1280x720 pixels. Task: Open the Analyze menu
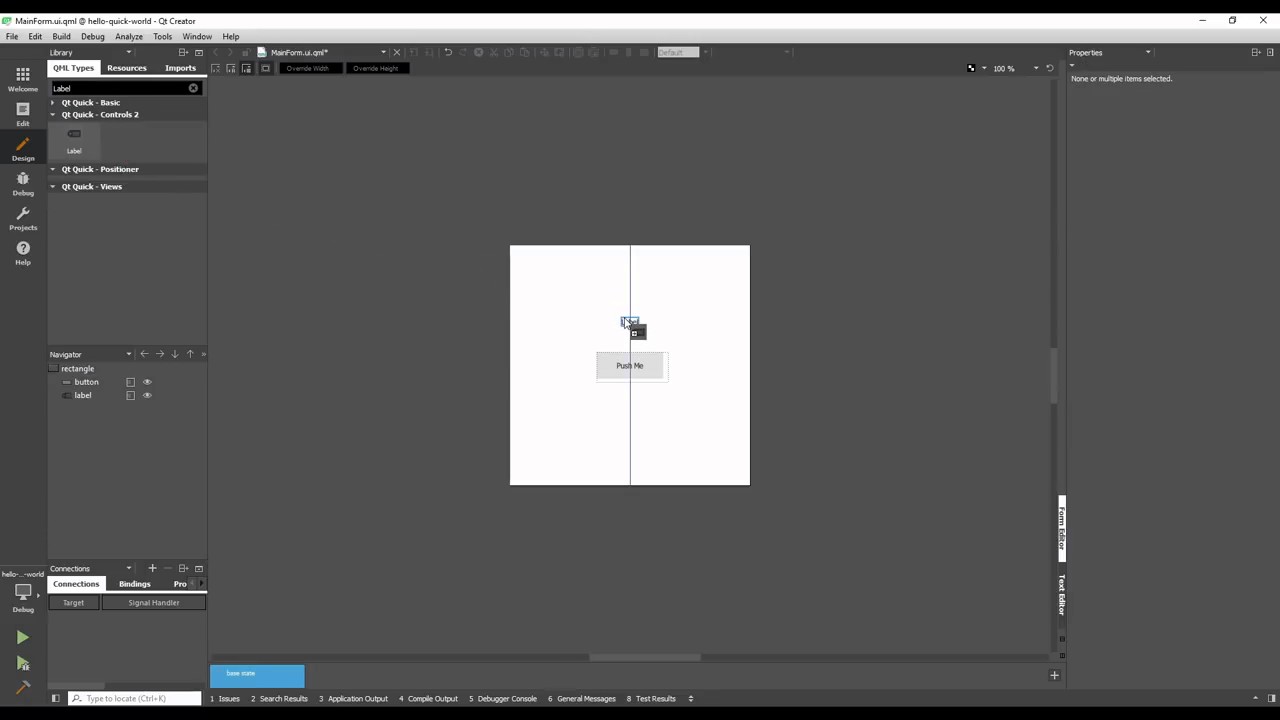pyautogui.click(x=129, y=36)
